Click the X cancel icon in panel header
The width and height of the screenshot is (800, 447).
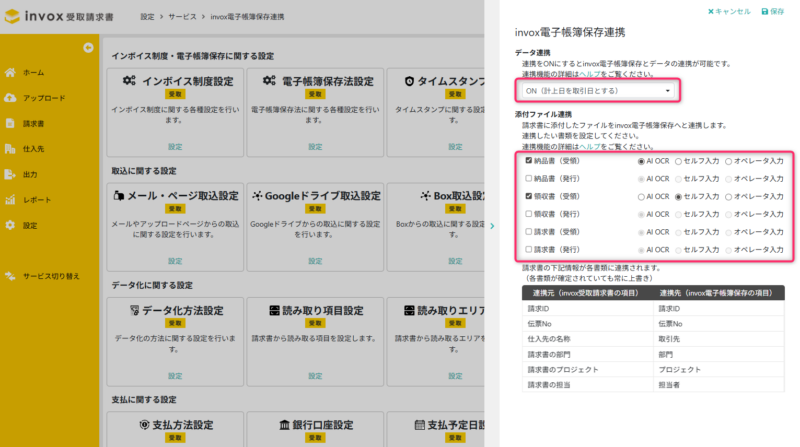[x=711, y=11]
